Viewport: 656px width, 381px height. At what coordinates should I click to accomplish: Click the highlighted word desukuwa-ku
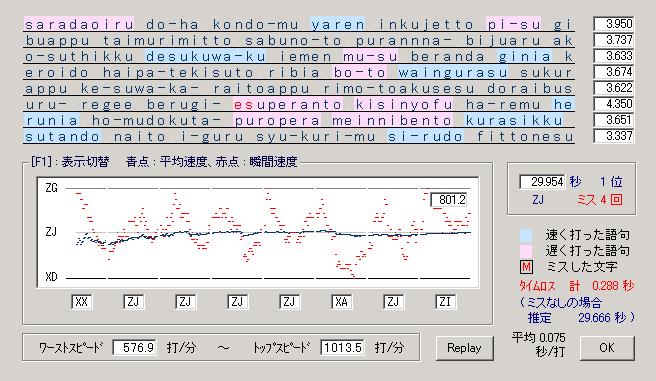(x=205, y=56)
